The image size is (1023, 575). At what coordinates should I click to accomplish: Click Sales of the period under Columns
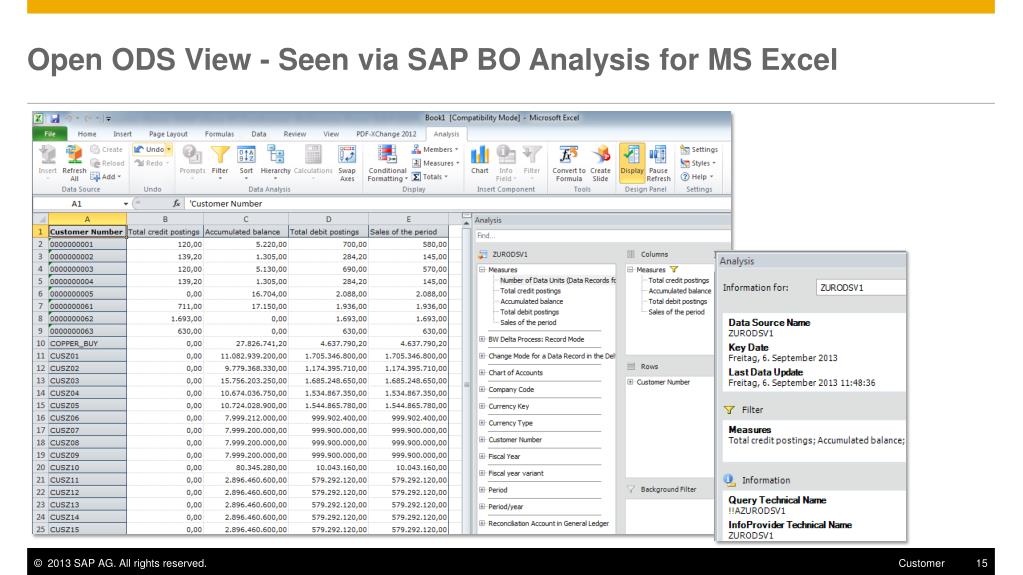tap(677, 312)
